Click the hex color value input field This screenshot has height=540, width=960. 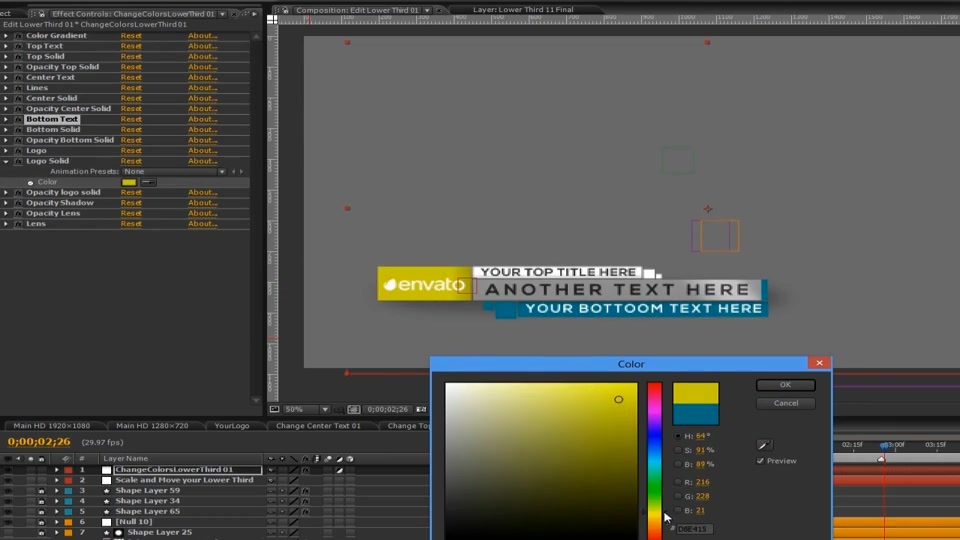tap(694, 529)
